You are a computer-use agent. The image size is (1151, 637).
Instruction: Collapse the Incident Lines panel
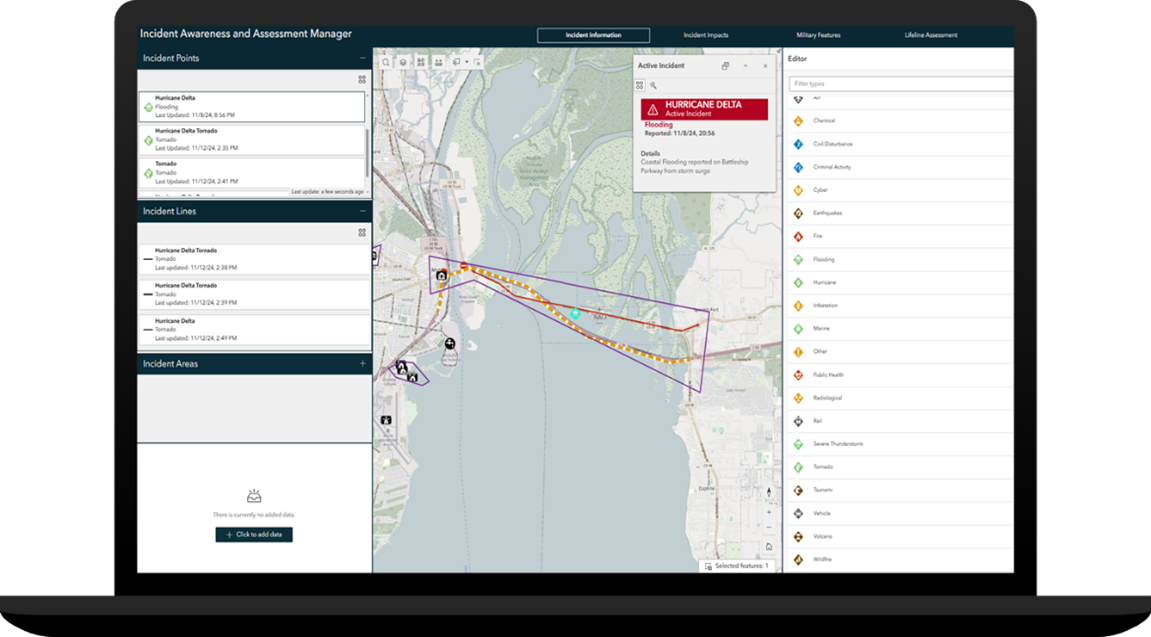(362, 211)
